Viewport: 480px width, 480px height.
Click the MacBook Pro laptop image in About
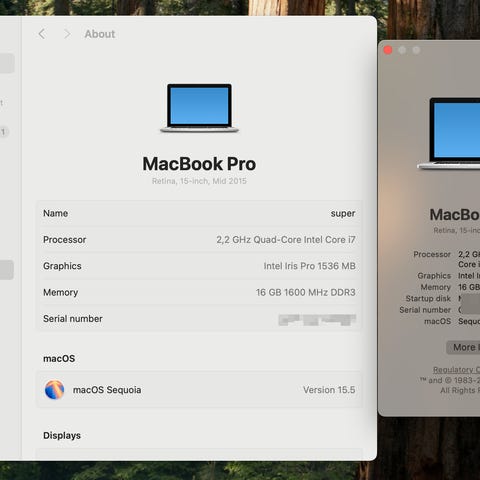coord(199,108)
